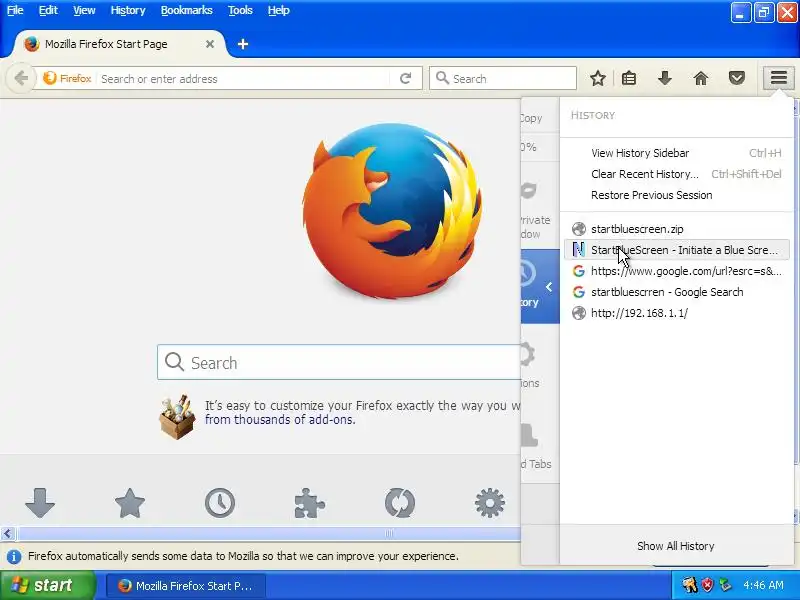
Task: Open the View menu
Action: [84, 10]
